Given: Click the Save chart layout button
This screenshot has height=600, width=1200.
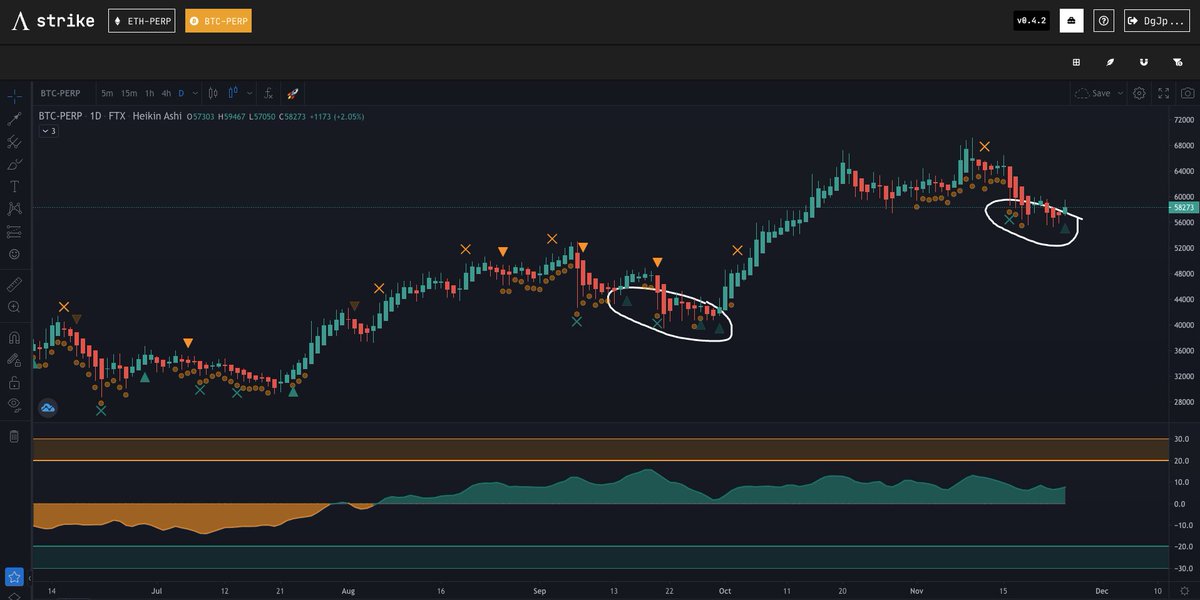Looking at the screenshot, I should click(1092, 93).
